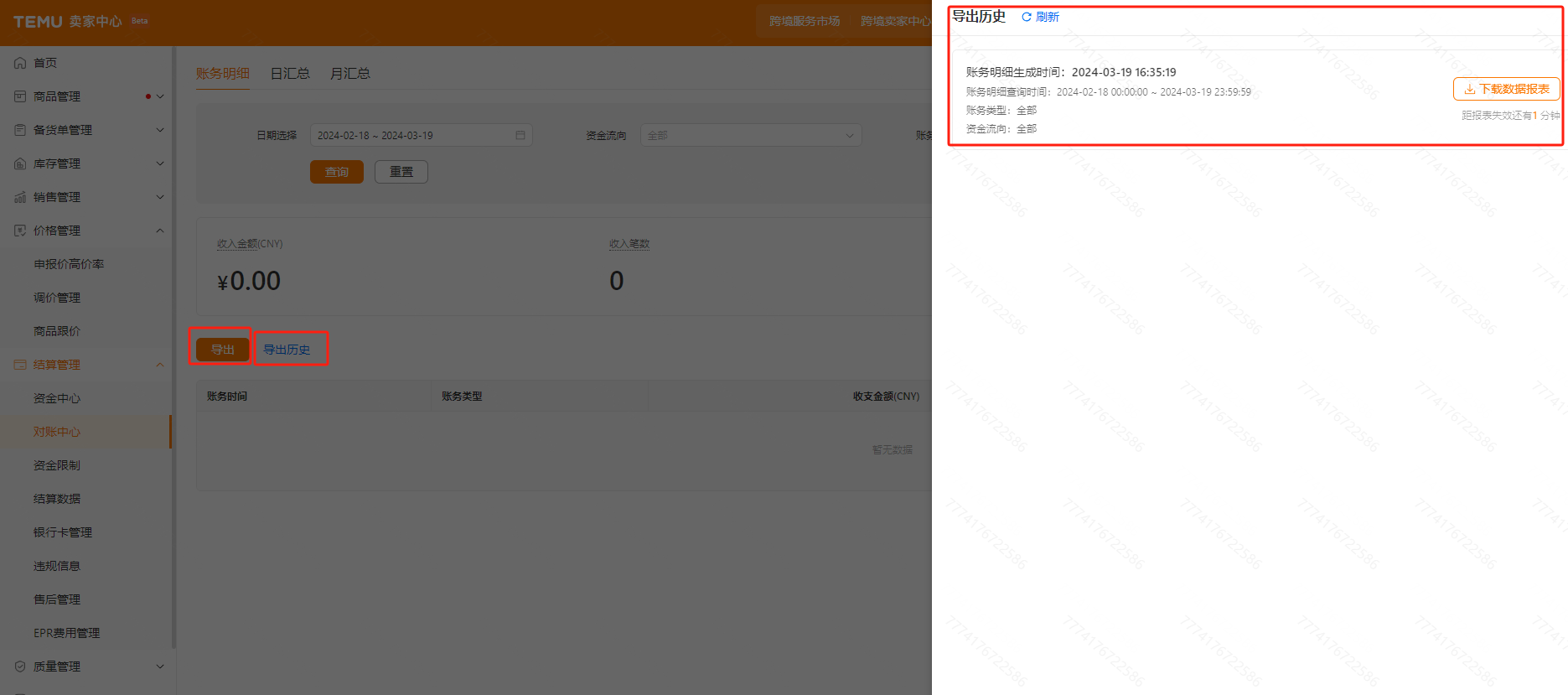Click the 查询 search button

pyautogui.click(x=337, y=172)
